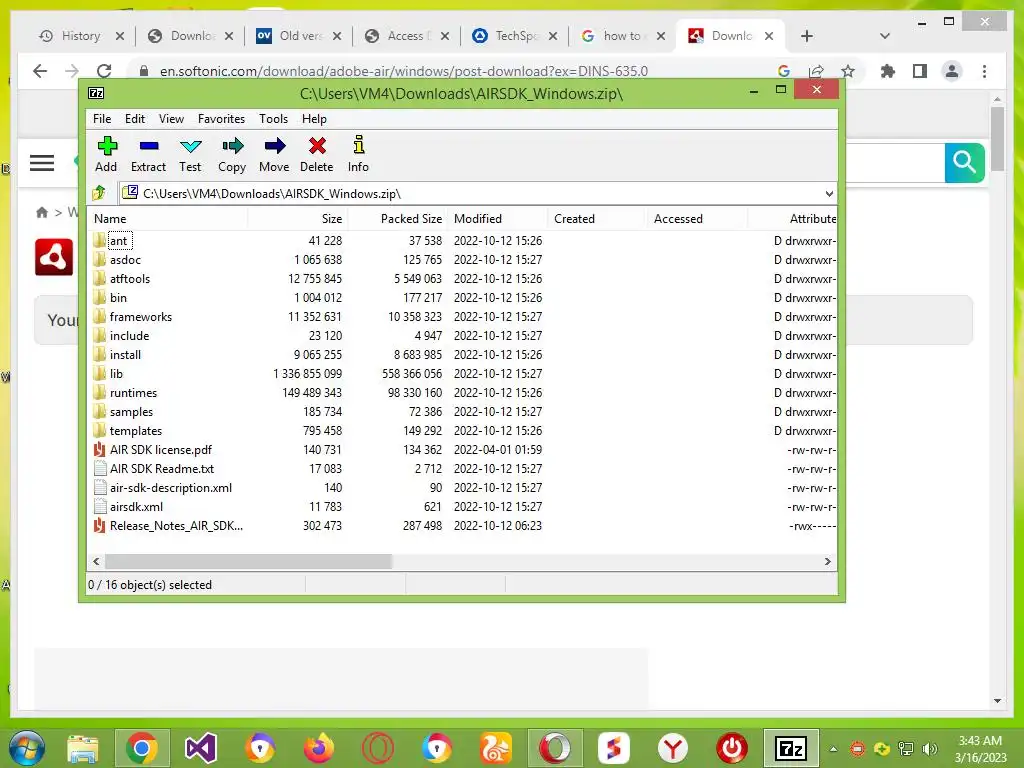Expand the path history dropdown arrow
Screen dimensions: 1024x768
829,193
